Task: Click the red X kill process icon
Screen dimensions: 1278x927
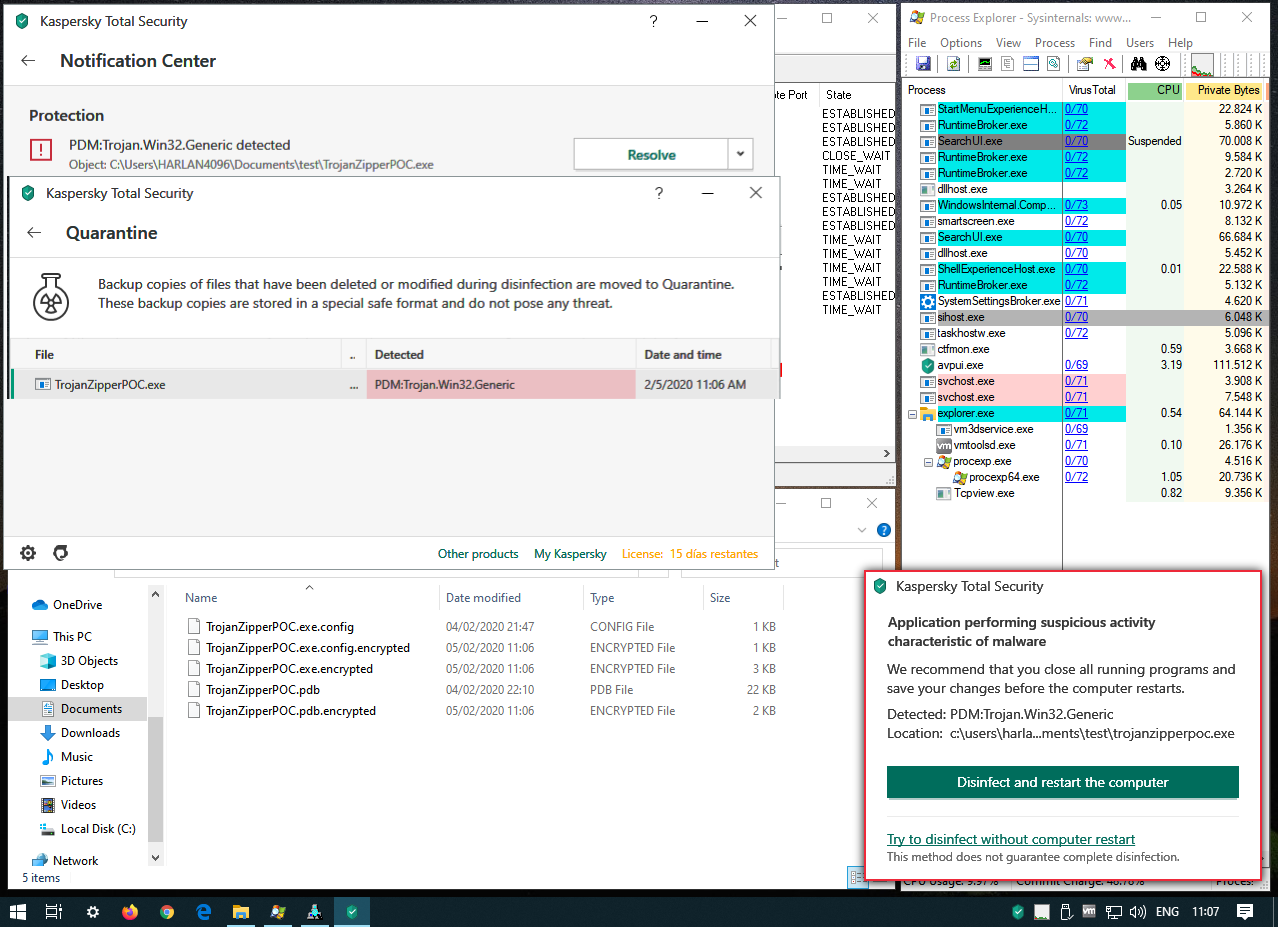Action: click(1109, 64)
